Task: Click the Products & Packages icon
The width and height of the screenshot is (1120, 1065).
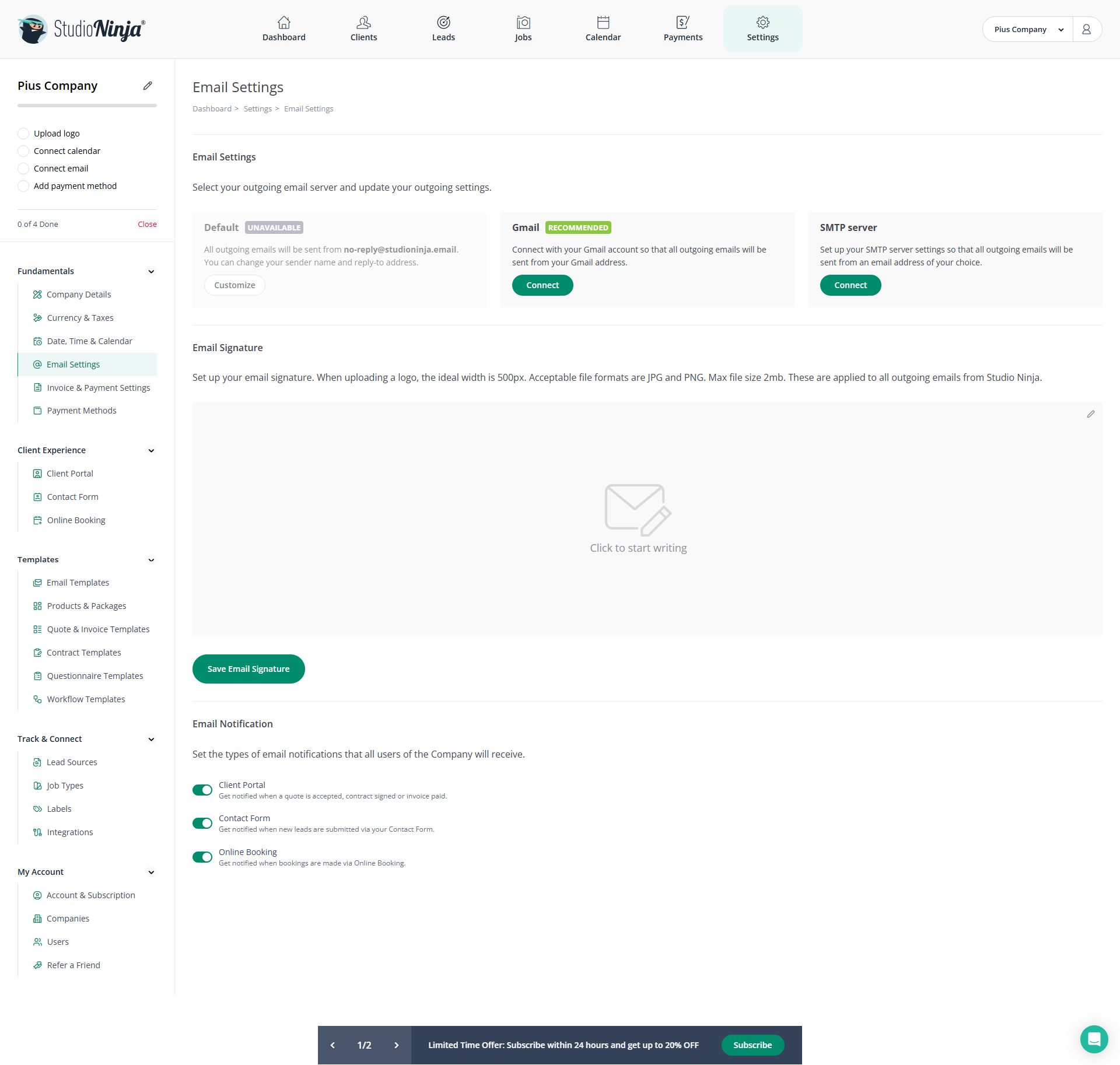Action: [37, 606]
